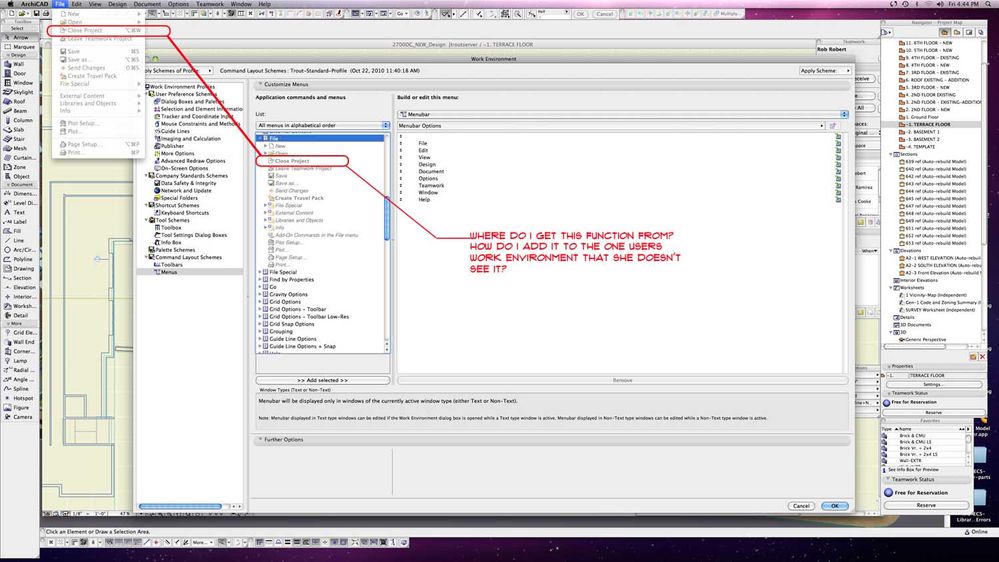Click the 'Add selected' button
Screen dimensions: 999x562
click(322, 380)
